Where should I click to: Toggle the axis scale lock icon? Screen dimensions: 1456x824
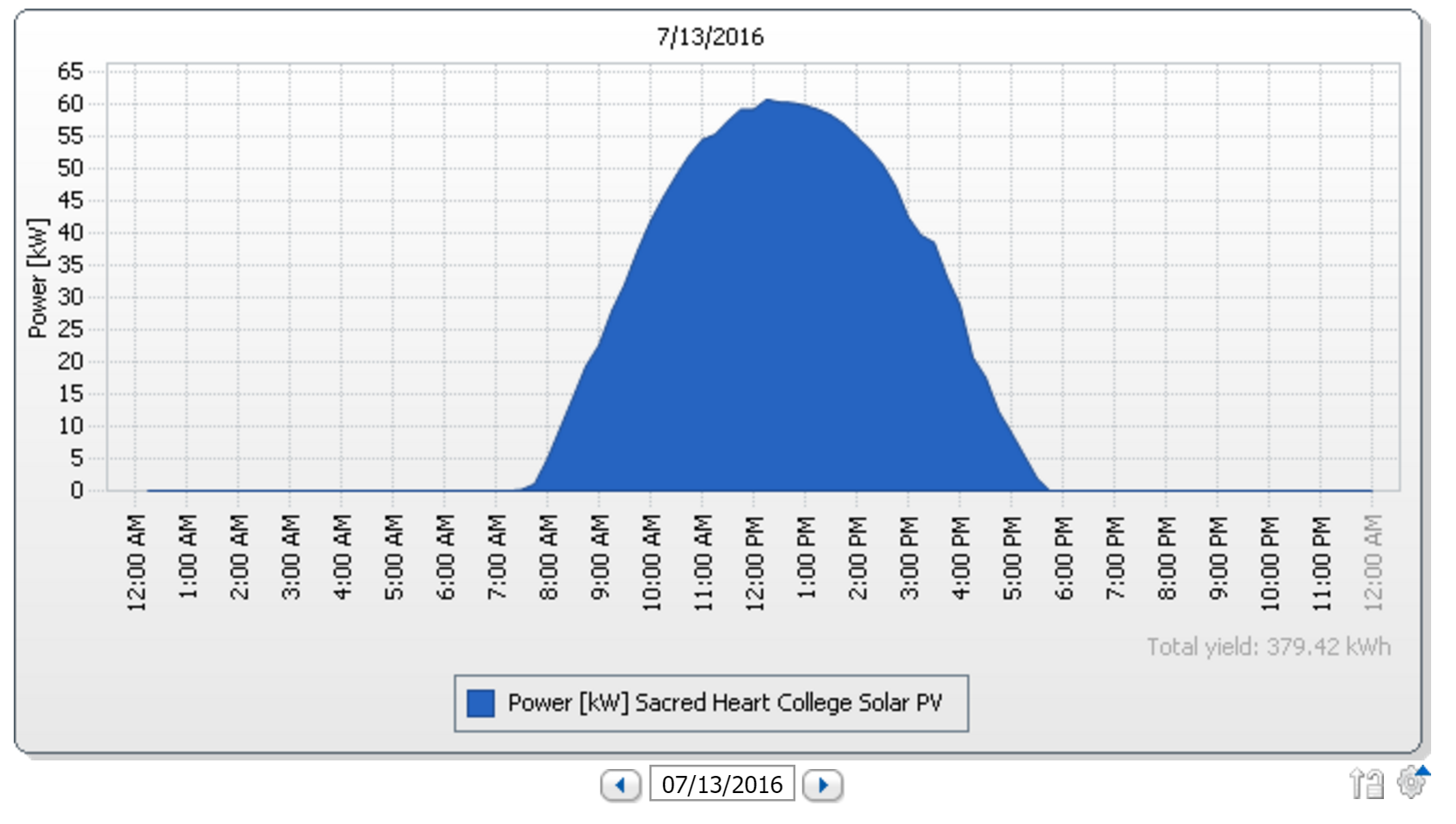point(1366,783)
